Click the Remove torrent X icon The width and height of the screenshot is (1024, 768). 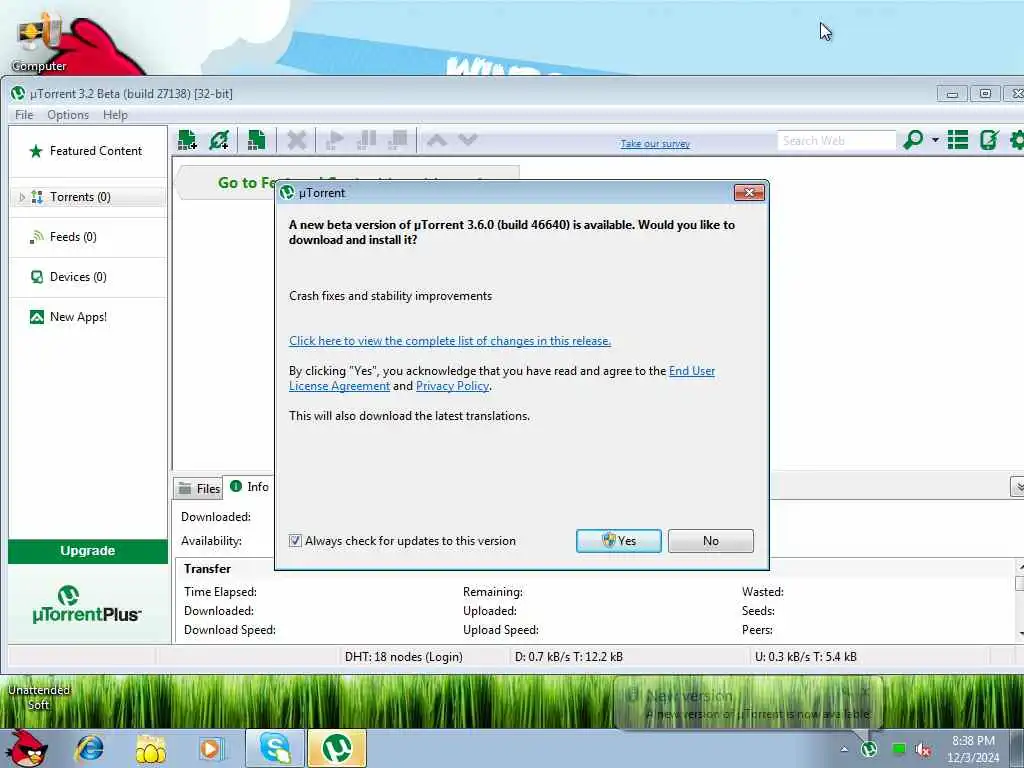(x=296, y=140)
